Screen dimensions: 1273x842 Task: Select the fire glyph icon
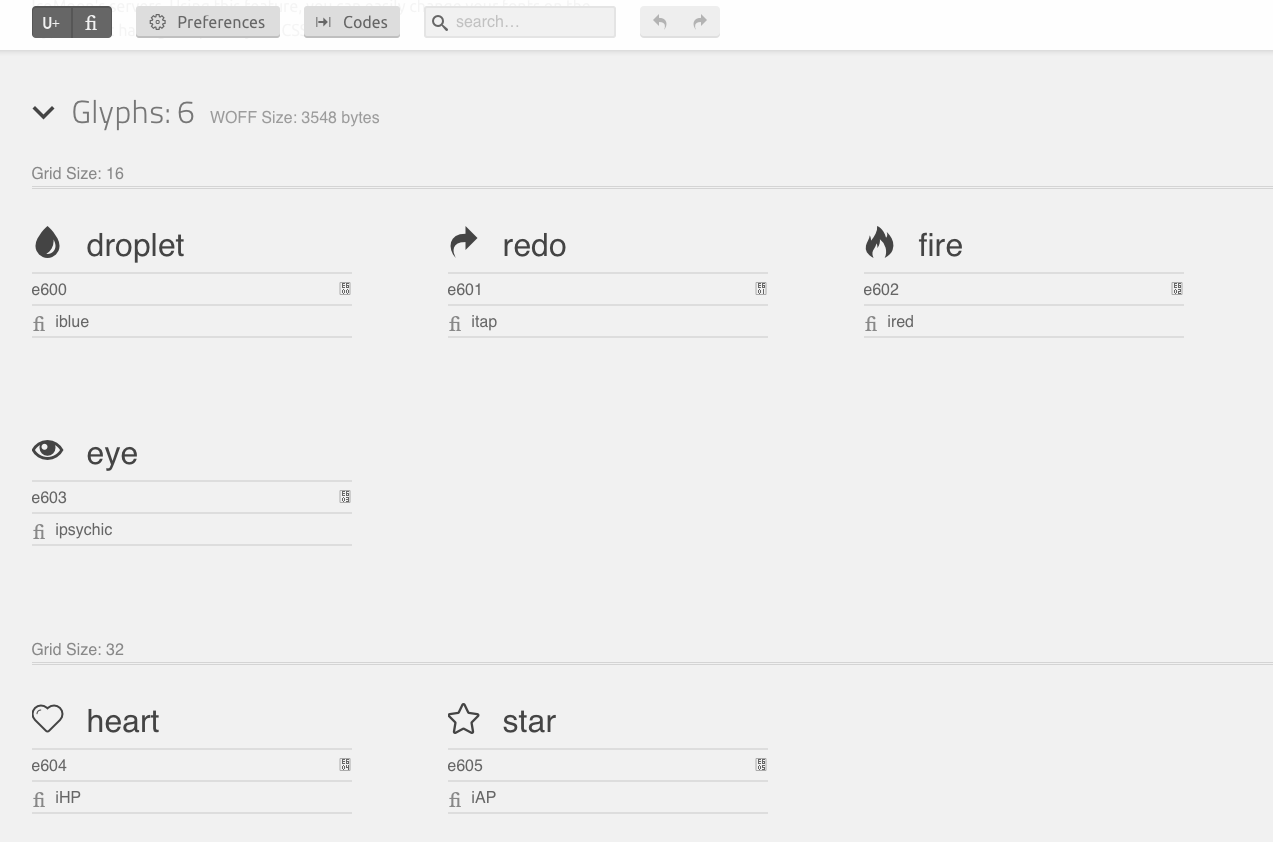[879, 242]
